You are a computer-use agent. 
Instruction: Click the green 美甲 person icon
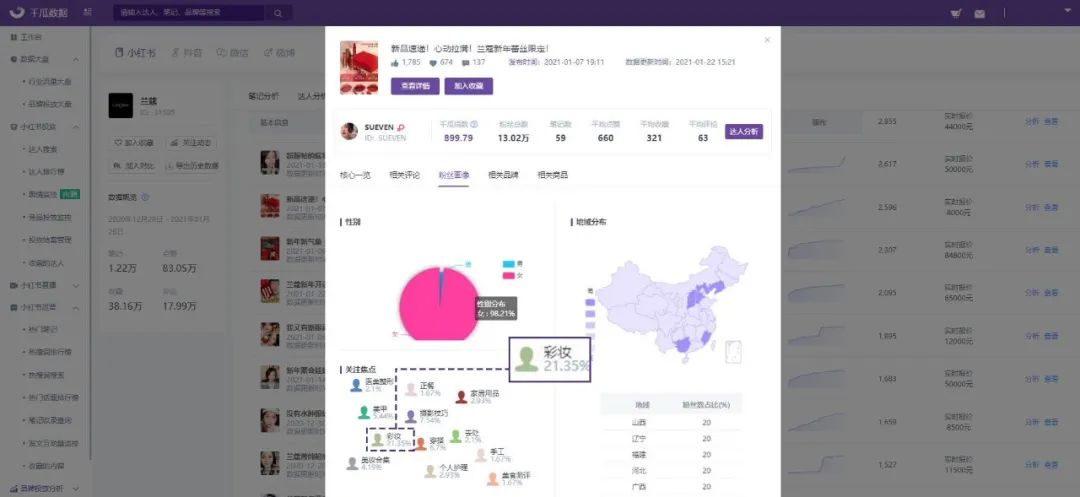coord(364,412)
